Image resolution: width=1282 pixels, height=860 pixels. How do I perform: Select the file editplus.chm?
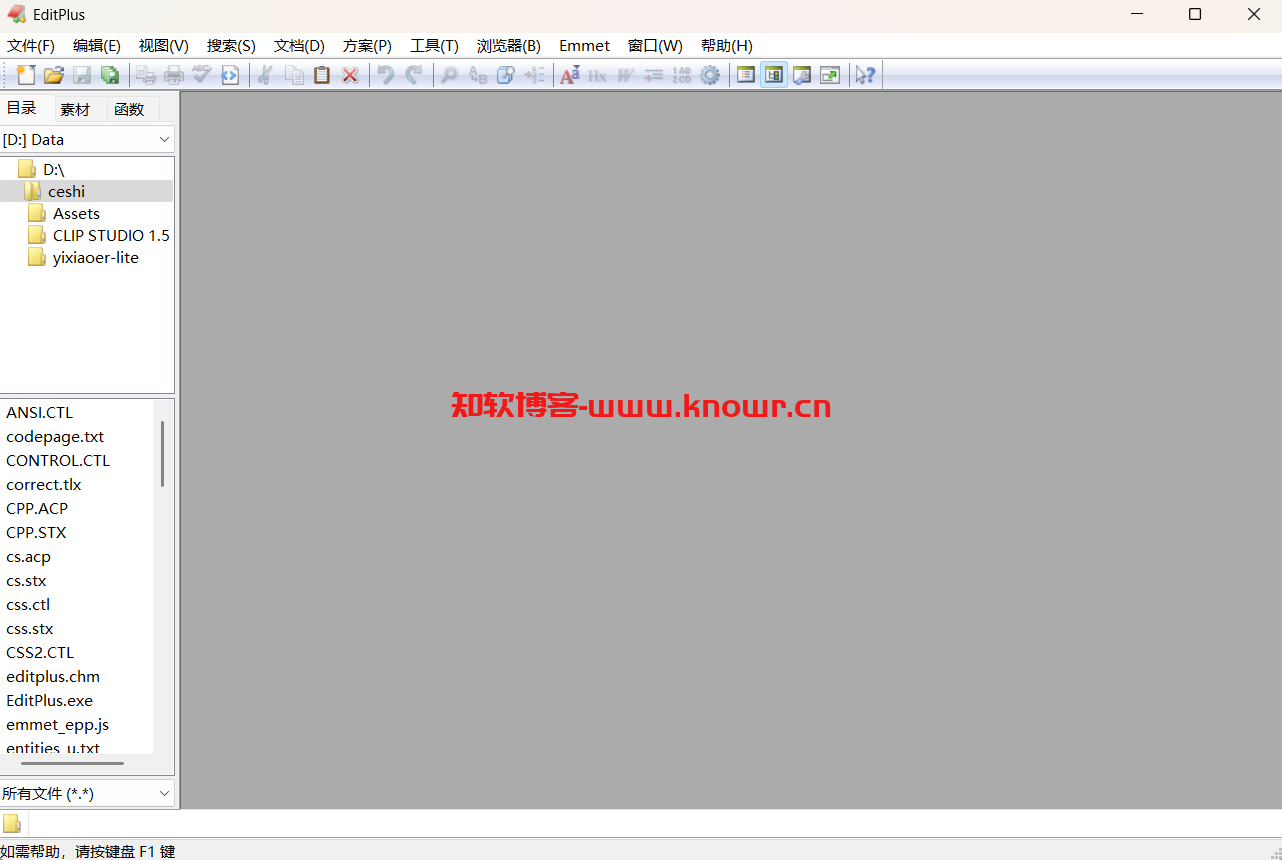[53, 677]
